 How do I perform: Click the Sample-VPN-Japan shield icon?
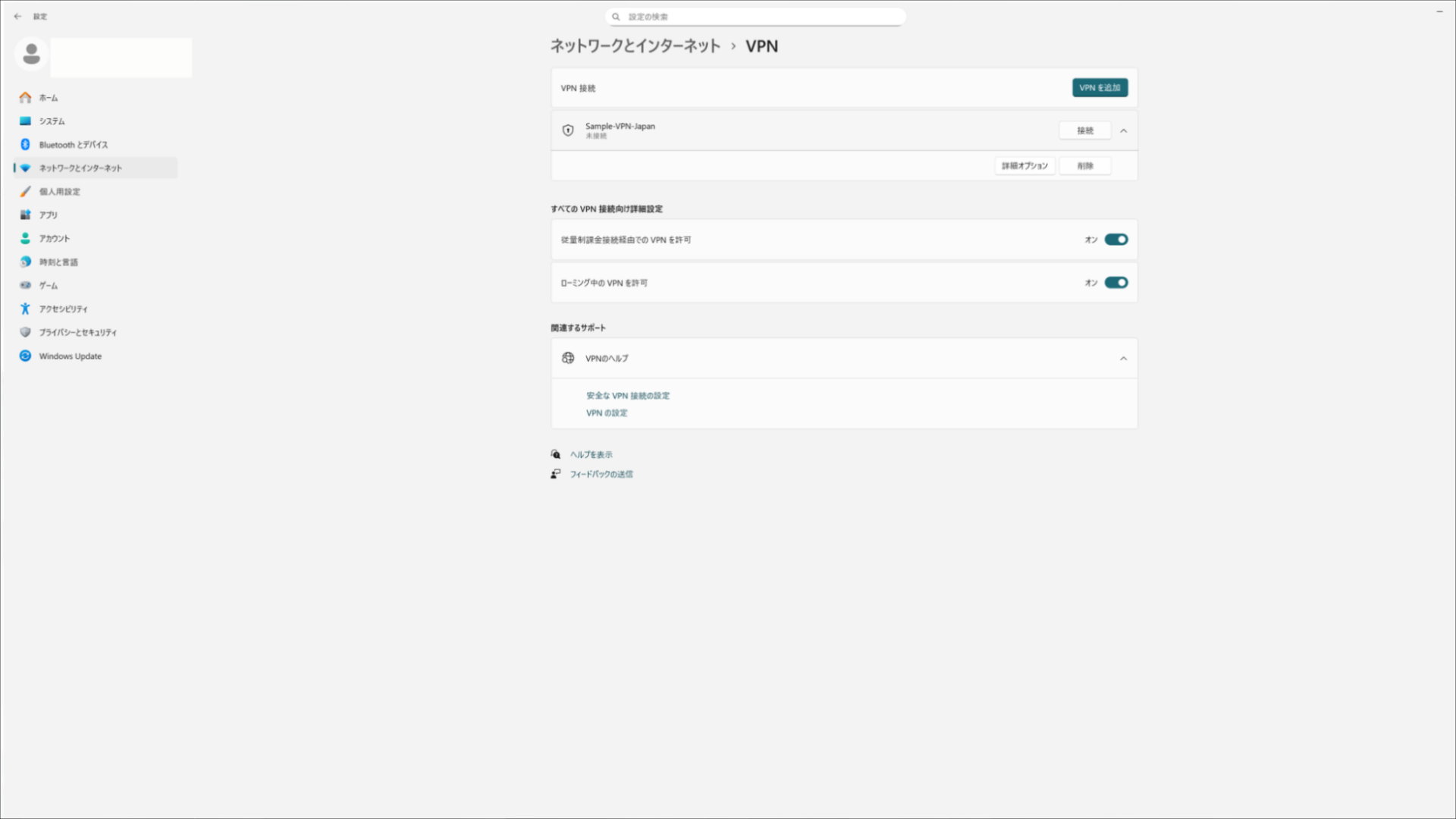click(x=568, y=130)
